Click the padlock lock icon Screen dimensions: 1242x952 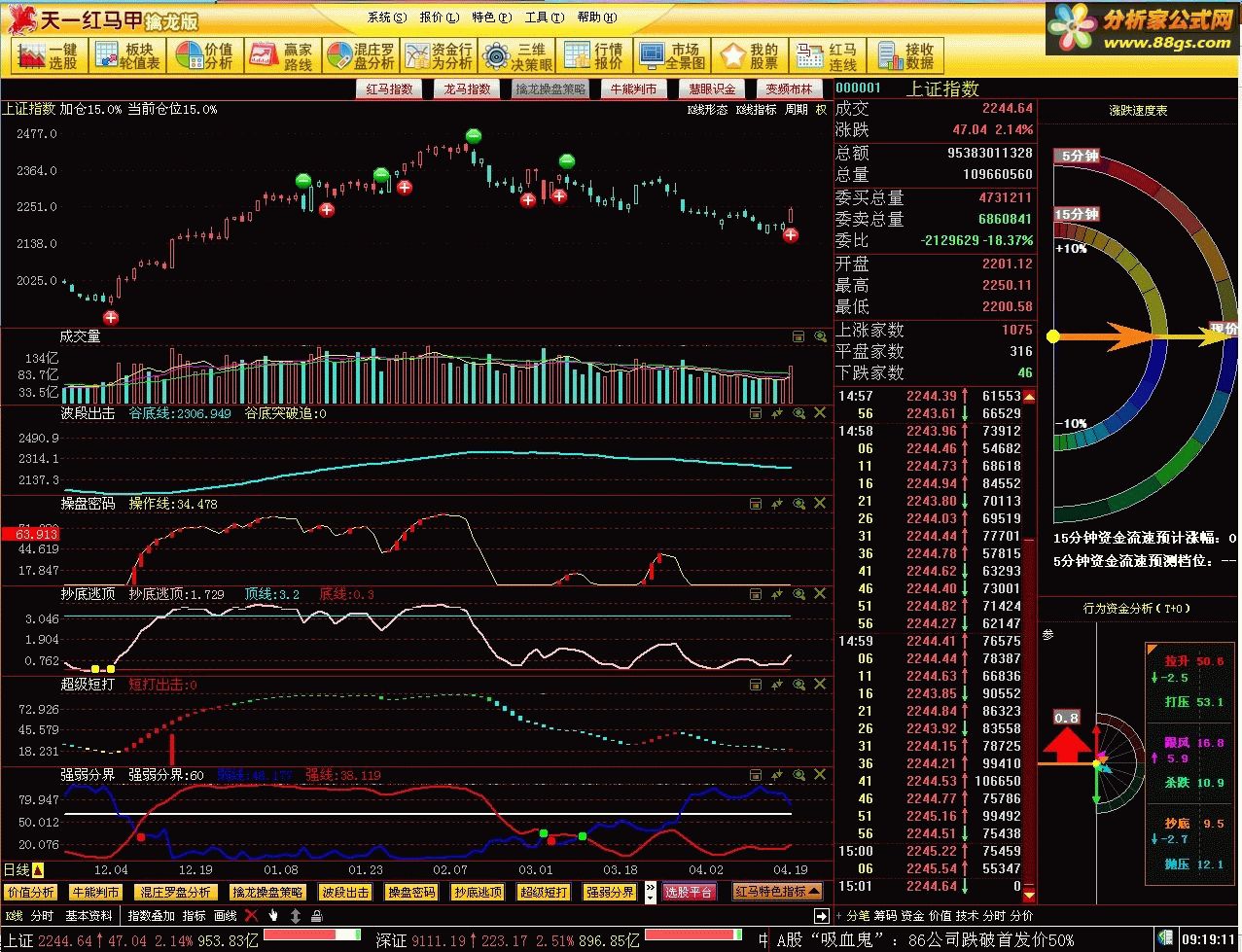click(317, 915)
